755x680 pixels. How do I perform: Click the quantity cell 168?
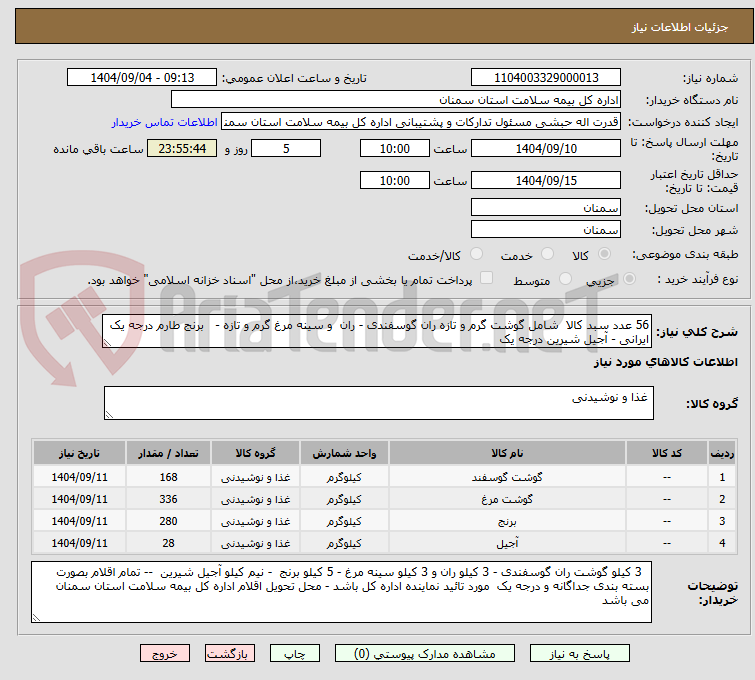pyautogui.click(x=168, y=477)
